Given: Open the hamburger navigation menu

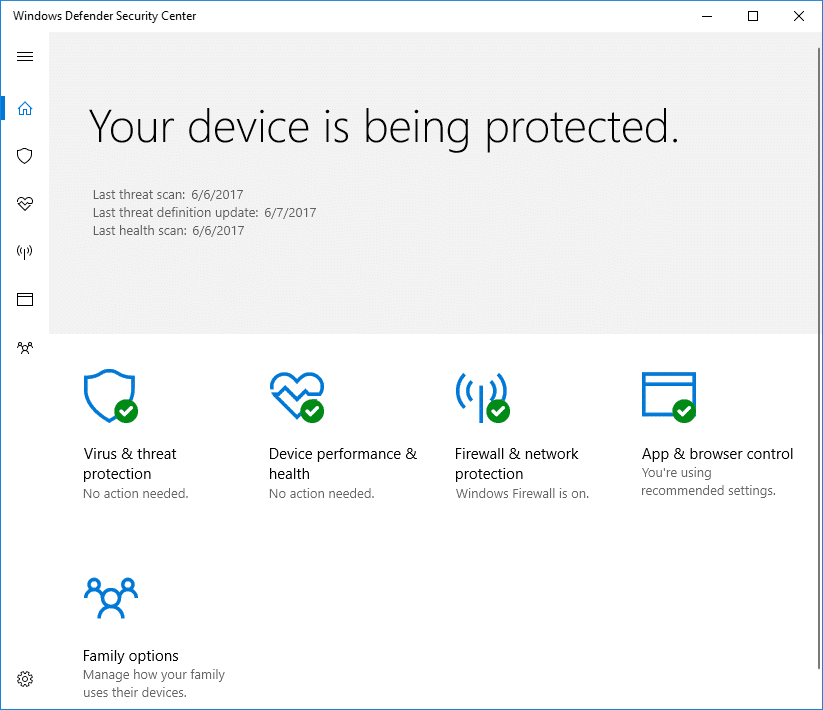Looking at the screenshot, I should [25, 57].
